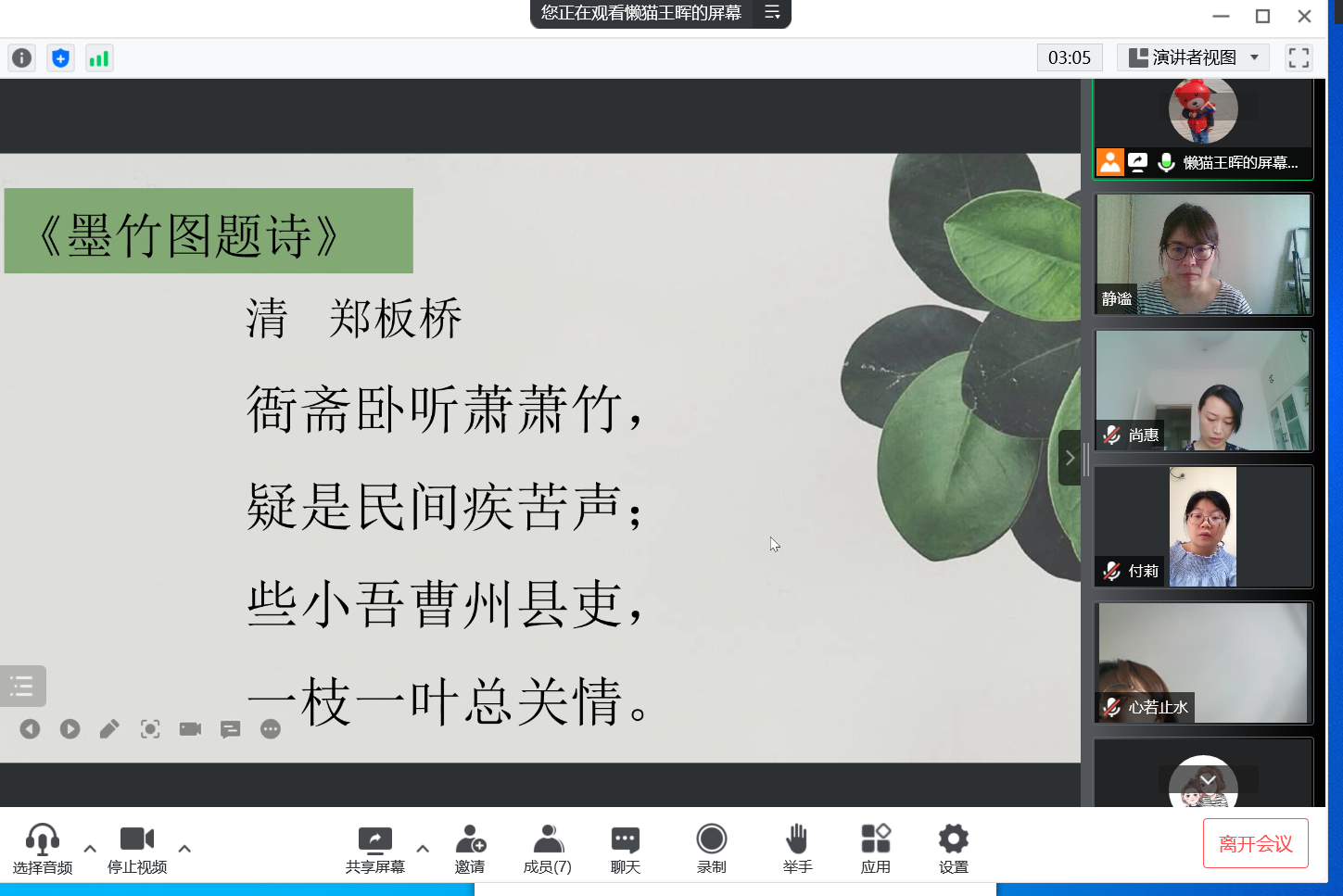
Task: Select the pen annotation tool on the slide
Action: click(x=109, y=729)
